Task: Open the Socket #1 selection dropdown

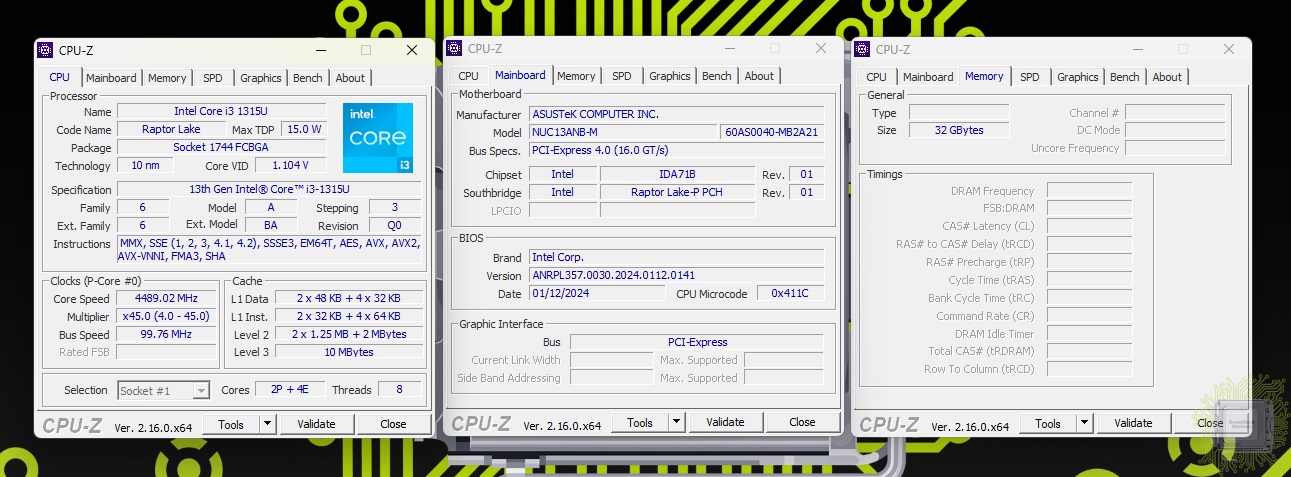Action: point(164,390)
